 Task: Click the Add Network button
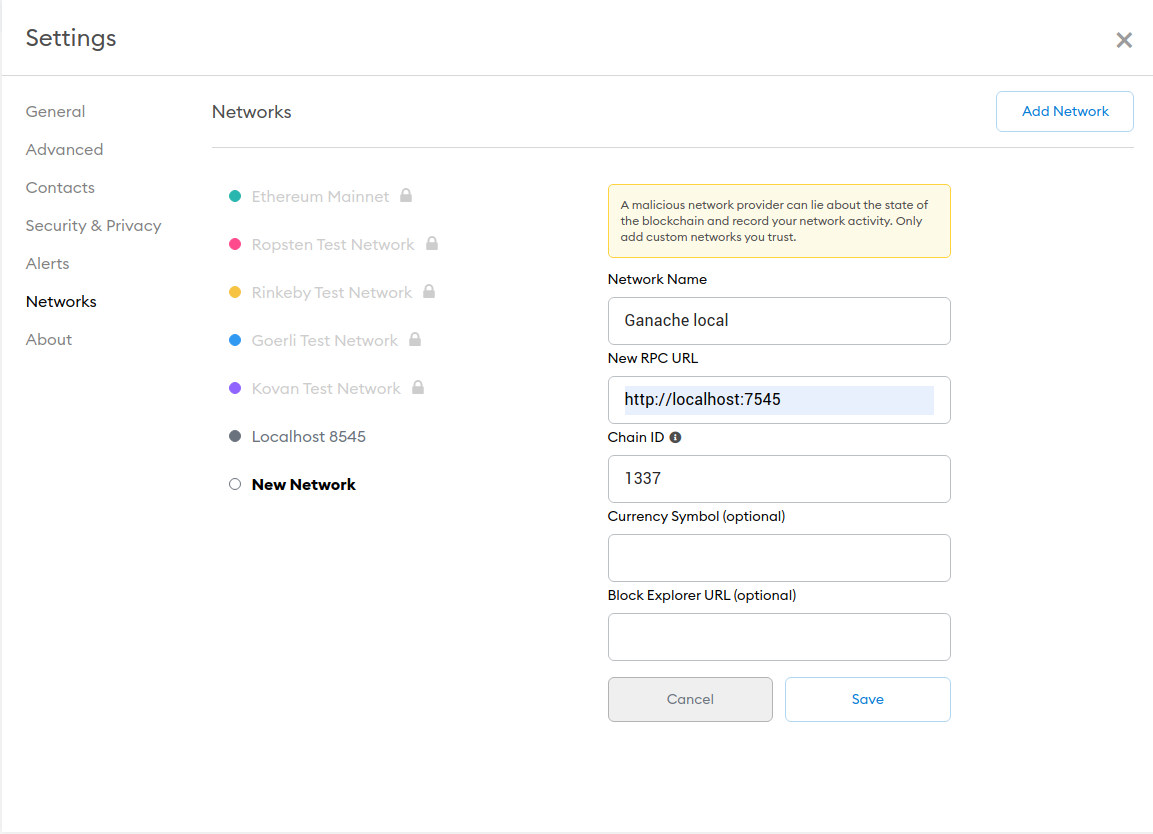coord(1065,112)
